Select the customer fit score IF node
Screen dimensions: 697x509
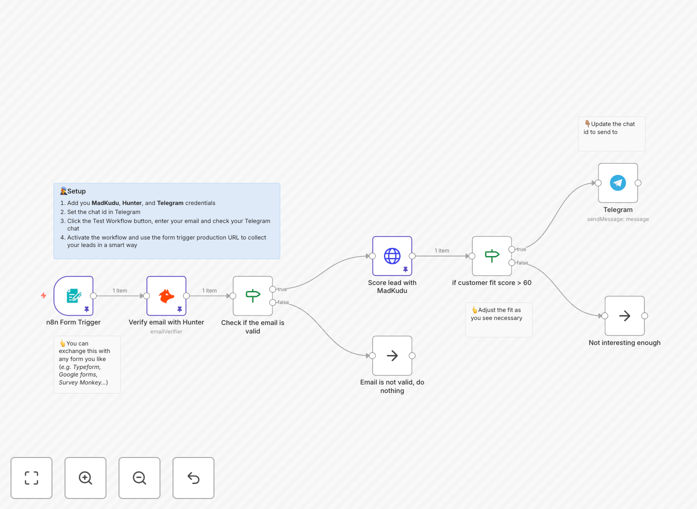[x=492, y=256]
